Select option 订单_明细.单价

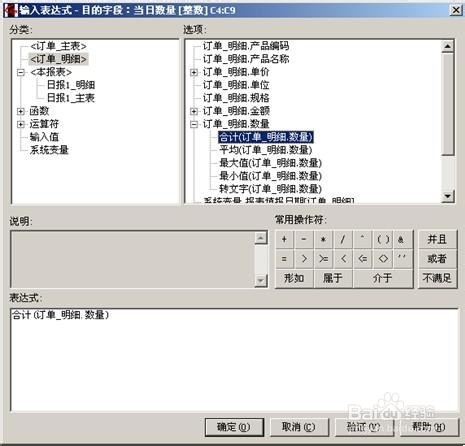236,72
